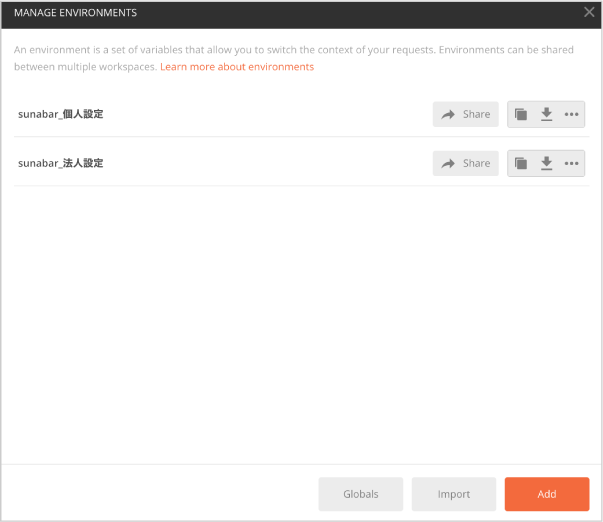Download the sunabar_法人設定 environment
Screen dimensions: 603x522
click(x=546, y=163)
